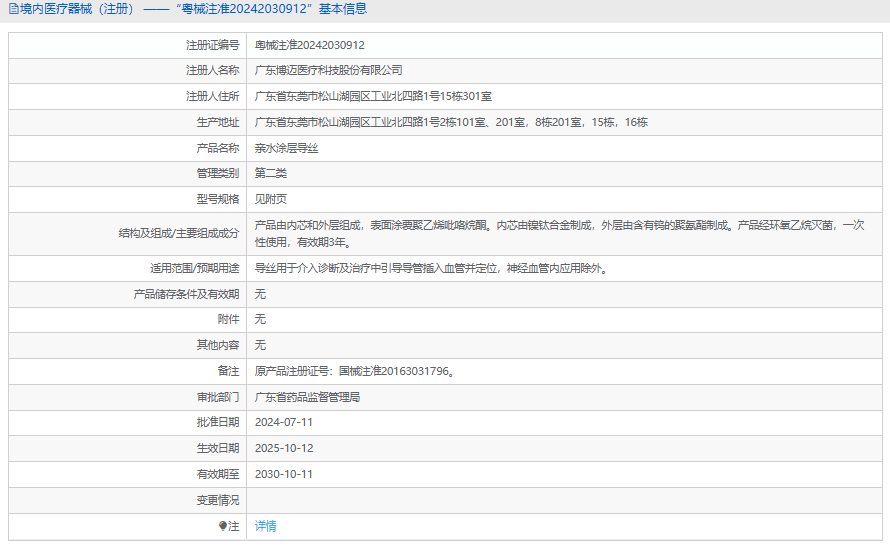Image resolution: width=890 pixels, height=550 pixels.
Task: Select product name 亲水涂层导丝
Action: point(286,148)
